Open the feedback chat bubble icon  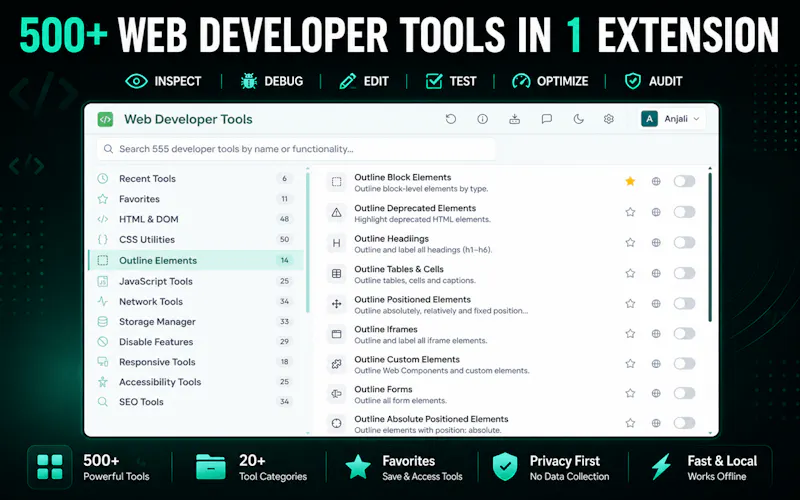(546, 119)
